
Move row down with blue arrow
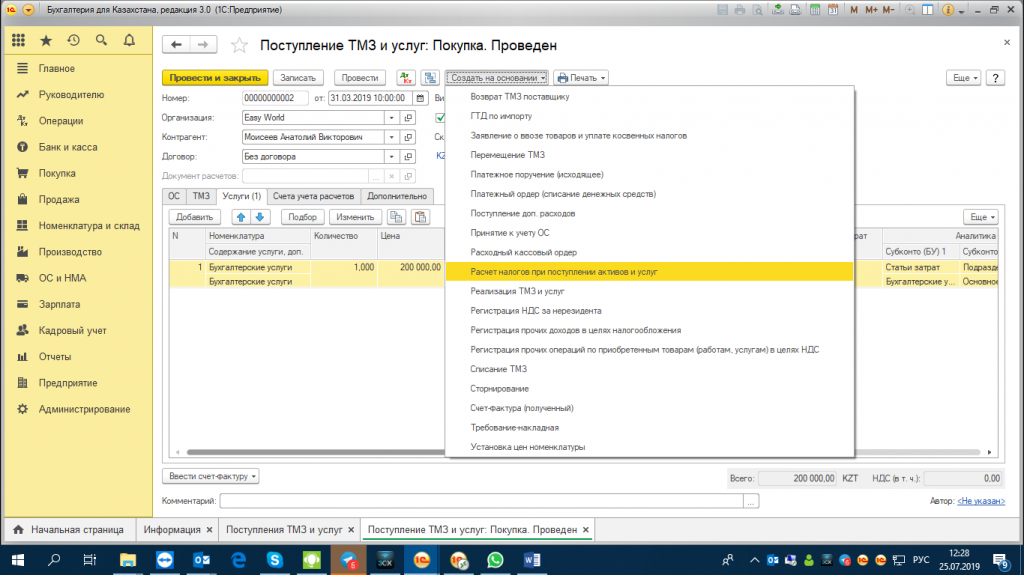click(x=259, y=217)
